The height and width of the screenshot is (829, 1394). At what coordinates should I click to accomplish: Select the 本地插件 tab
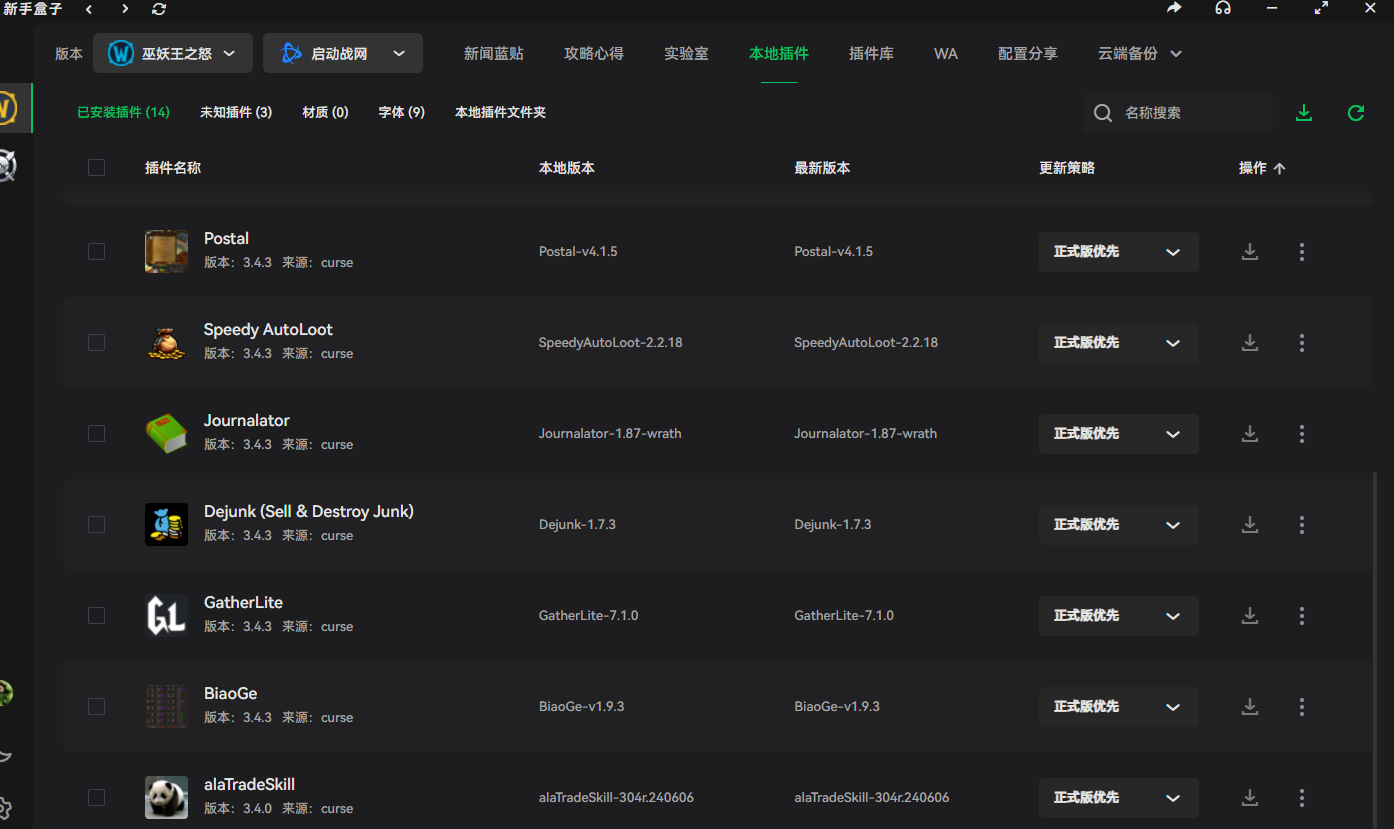[779, 54]
